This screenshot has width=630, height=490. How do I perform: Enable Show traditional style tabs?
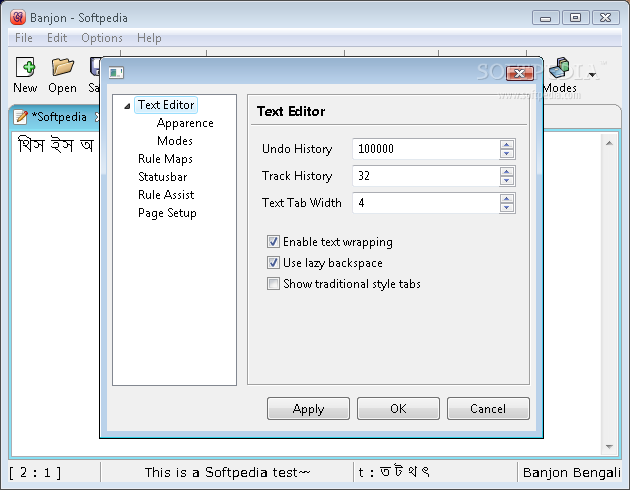click(273, 284)
